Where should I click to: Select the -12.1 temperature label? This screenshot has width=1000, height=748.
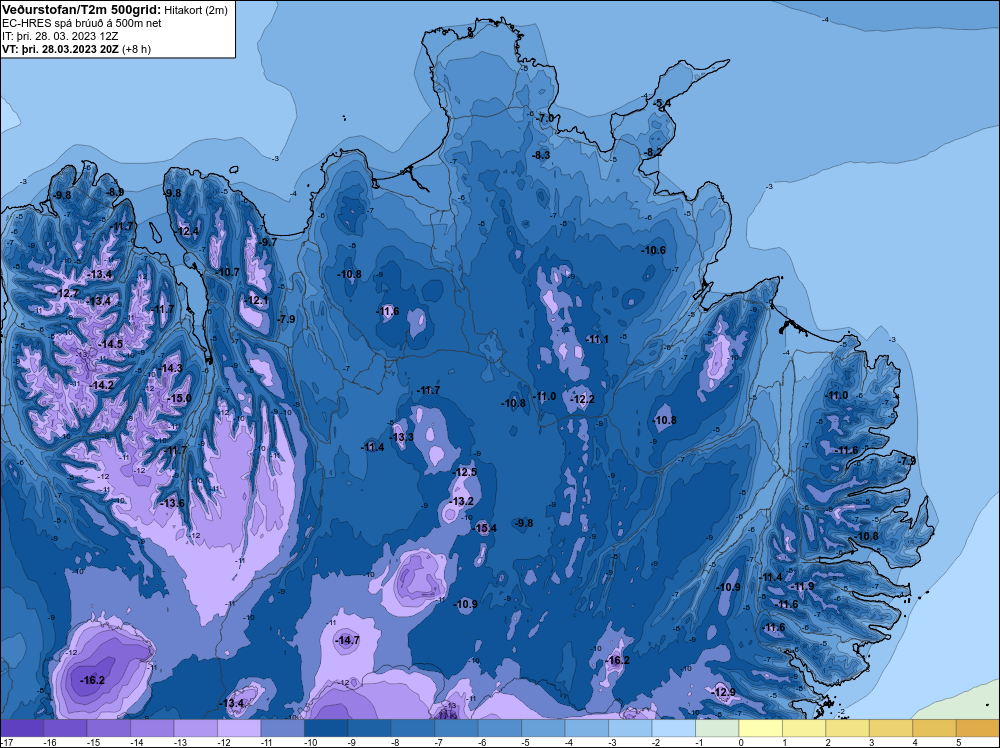257,300
